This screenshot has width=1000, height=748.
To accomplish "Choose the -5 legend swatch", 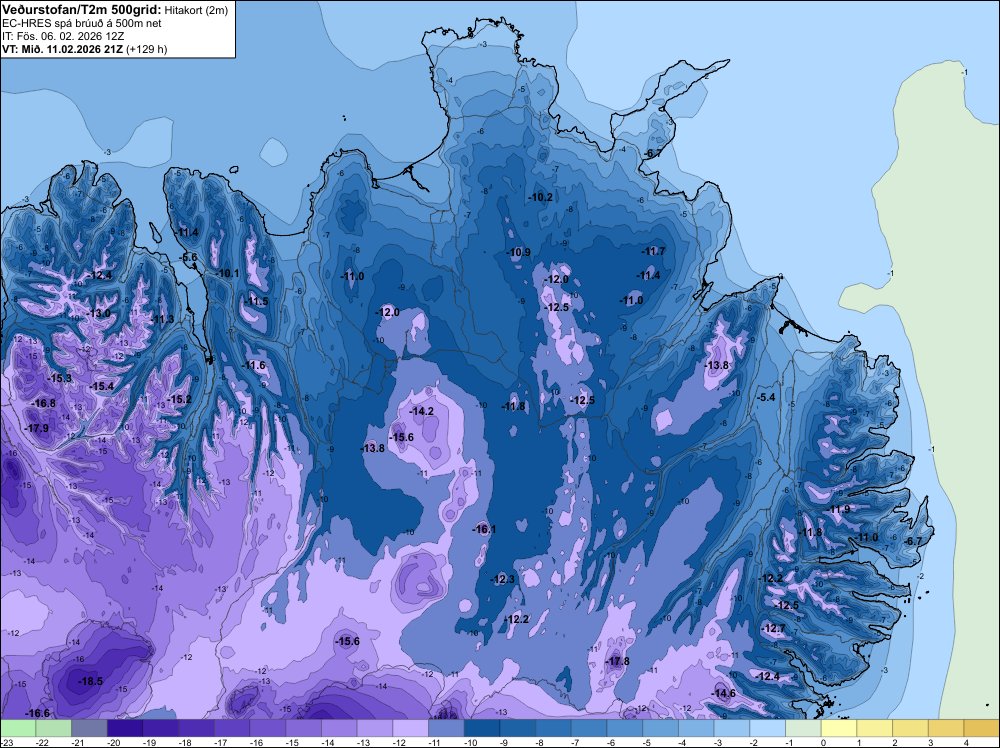I will (661, 728).
